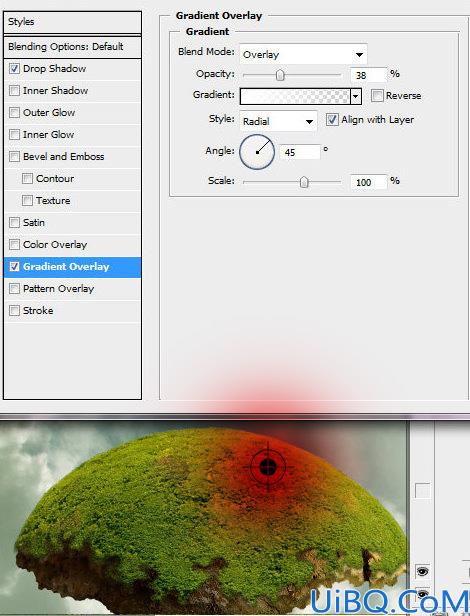This screenshot has width=470, height=616.
Task: Enable the Satin checkbox
Action: pos(14,223)
